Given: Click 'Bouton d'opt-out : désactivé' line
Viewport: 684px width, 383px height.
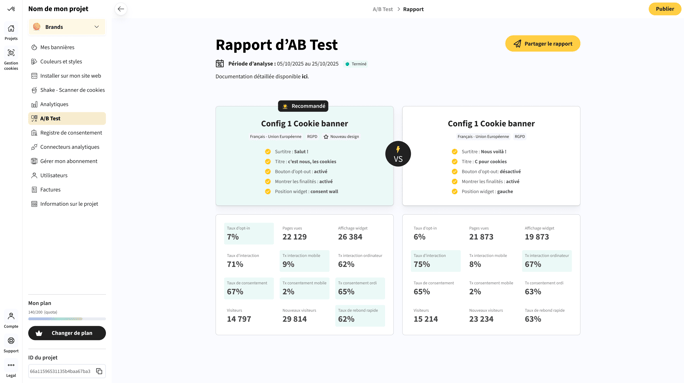Looking at the screenshot, I should click(x=486, y=171).
